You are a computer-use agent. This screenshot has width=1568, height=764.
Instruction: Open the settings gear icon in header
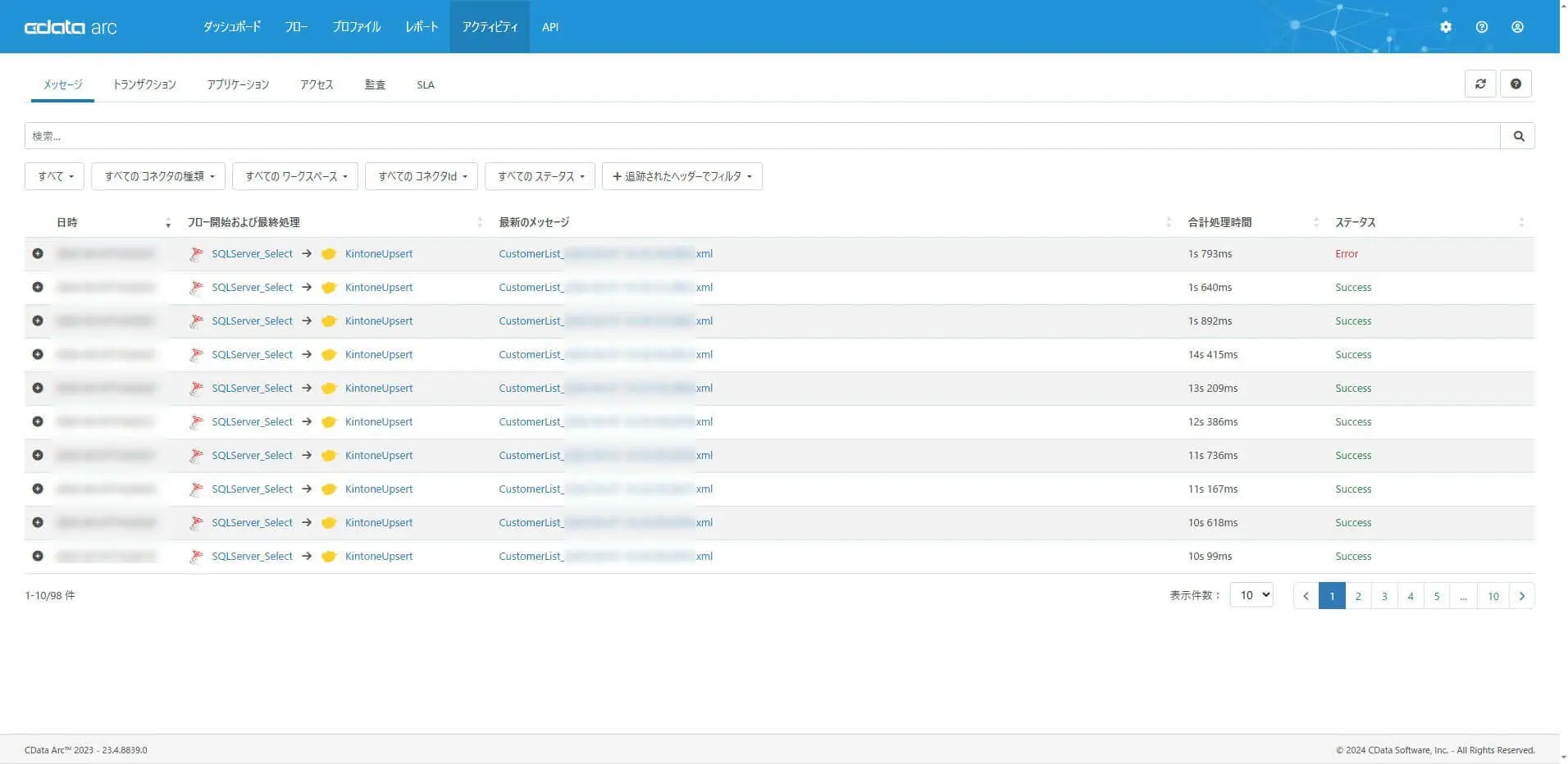[1446, 27]
